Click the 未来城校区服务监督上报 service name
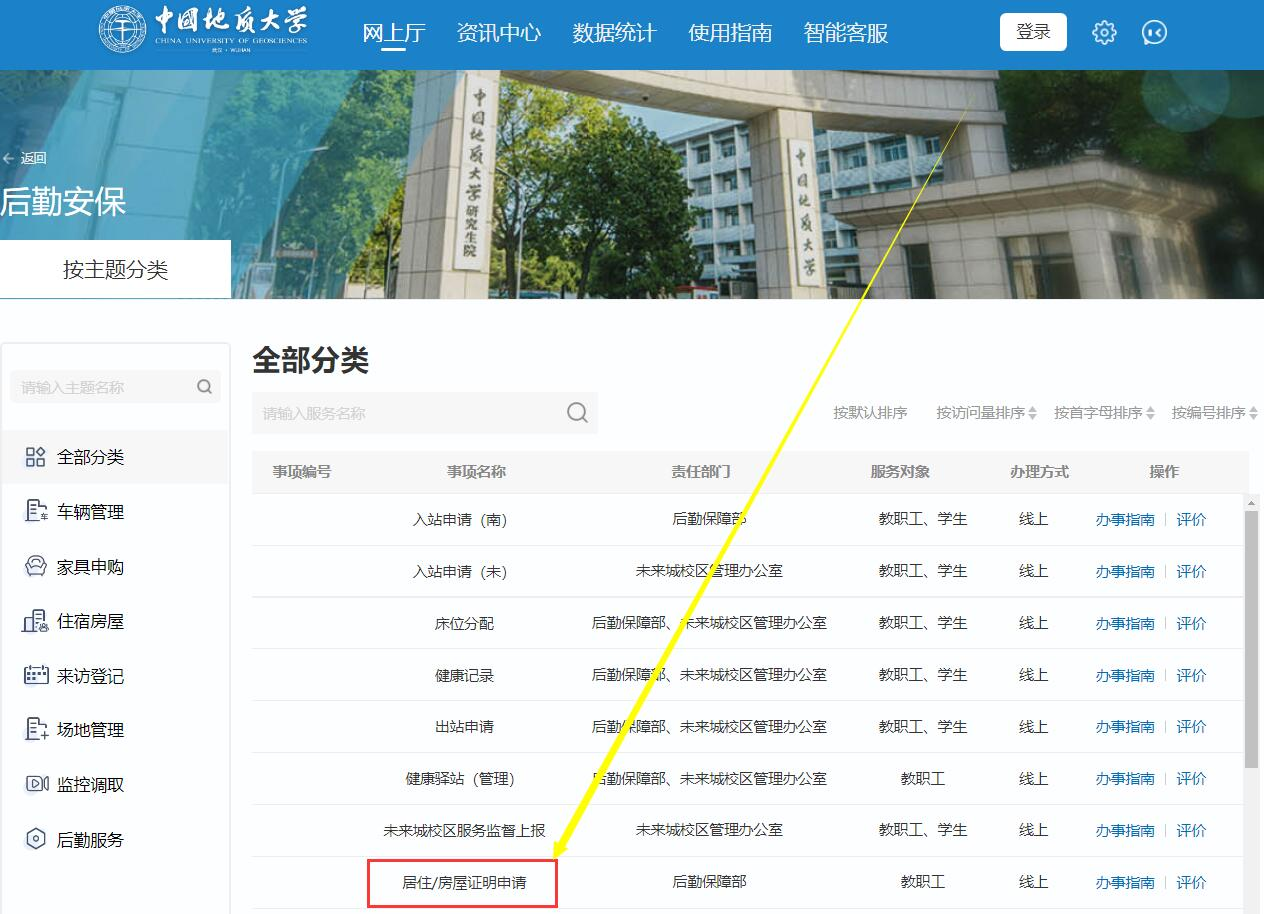 [x=464, y=831]
